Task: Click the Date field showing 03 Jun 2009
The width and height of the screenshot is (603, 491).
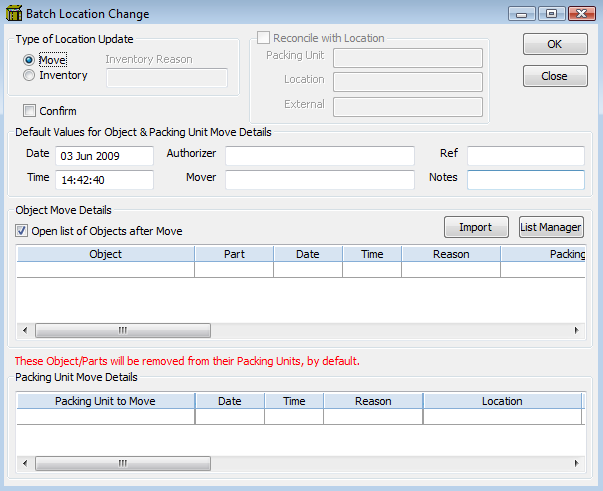Action: point(104,156)
